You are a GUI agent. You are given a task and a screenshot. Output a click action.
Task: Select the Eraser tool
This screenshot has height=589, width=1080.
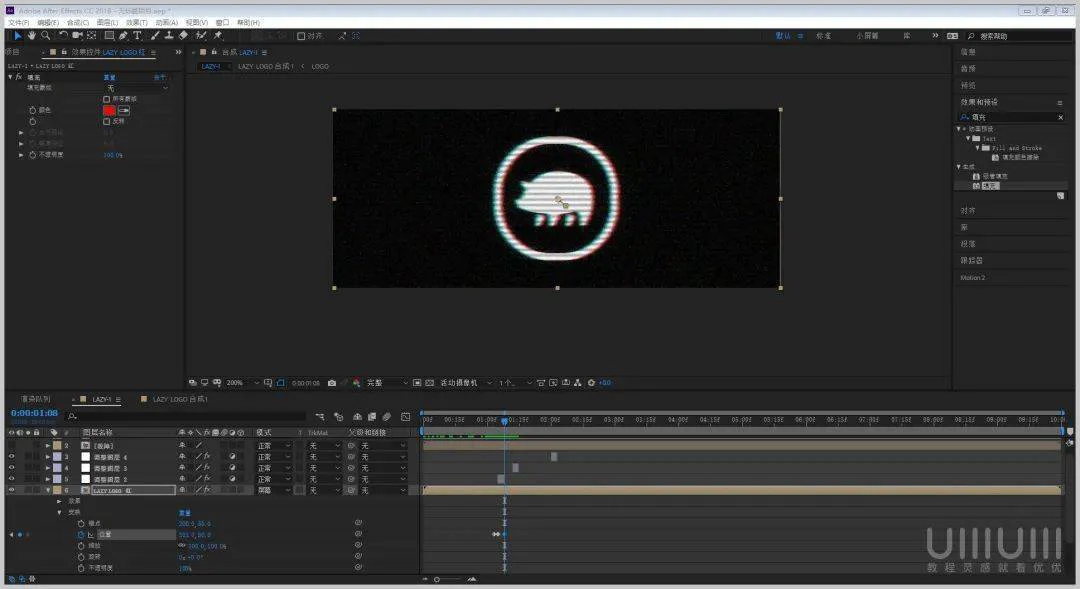point(183,36)
